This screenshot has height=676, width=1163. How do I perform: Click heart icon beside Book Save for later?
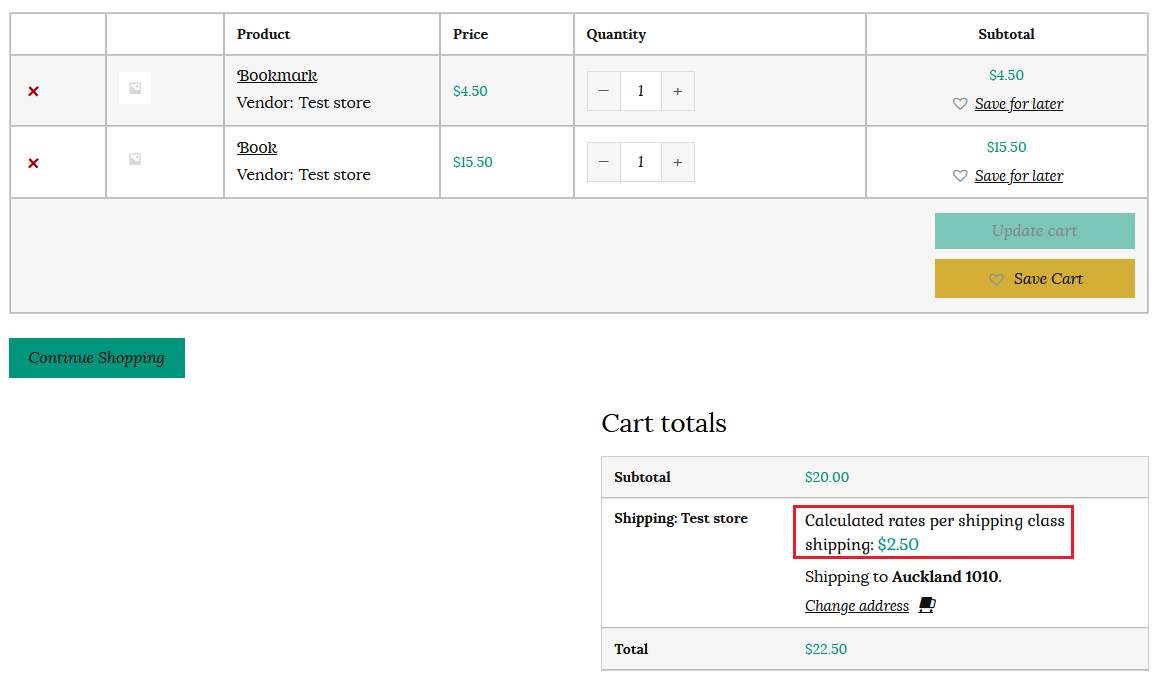coord(960,176)
